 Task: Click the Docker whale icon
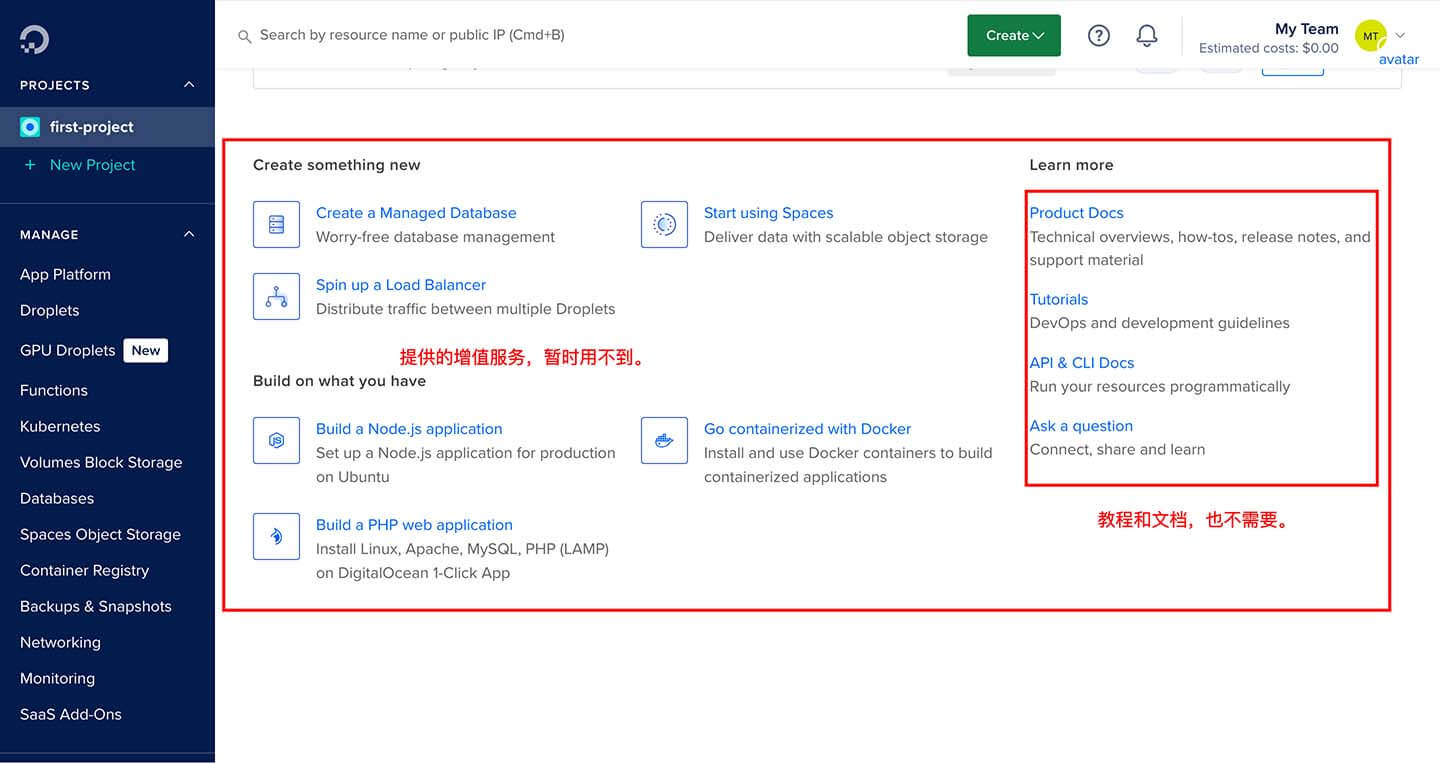tap(664, 440)
